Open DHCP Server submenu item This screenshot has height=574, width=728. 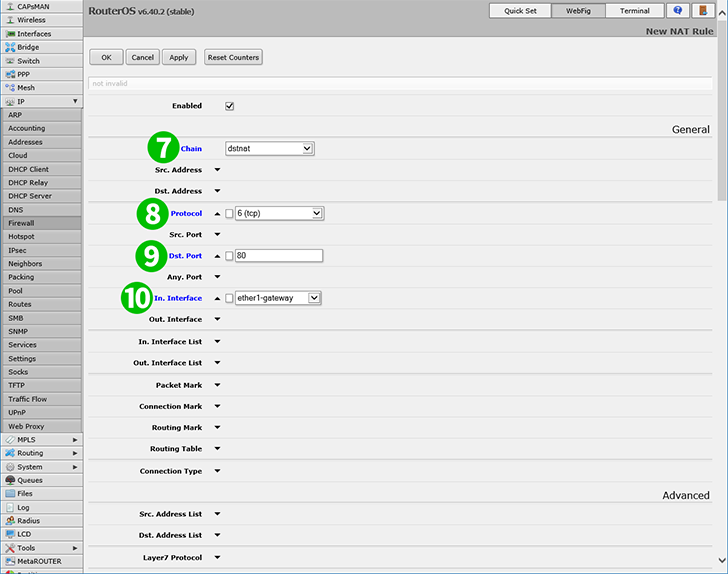[42, 196]
